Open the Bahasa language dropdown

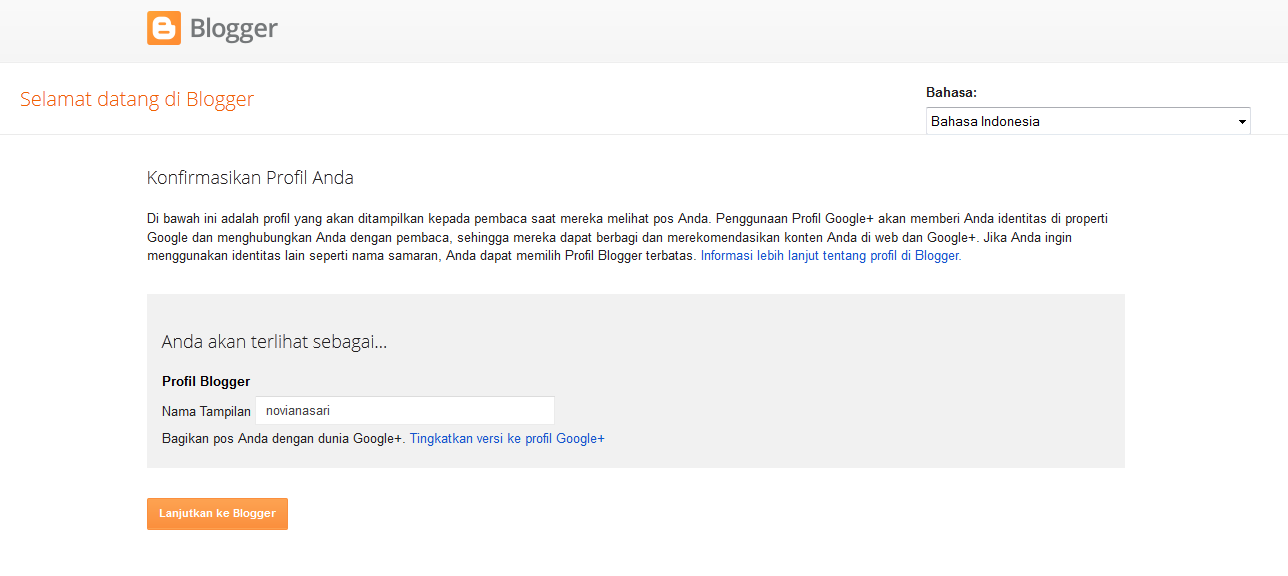tap(1088, 121)
